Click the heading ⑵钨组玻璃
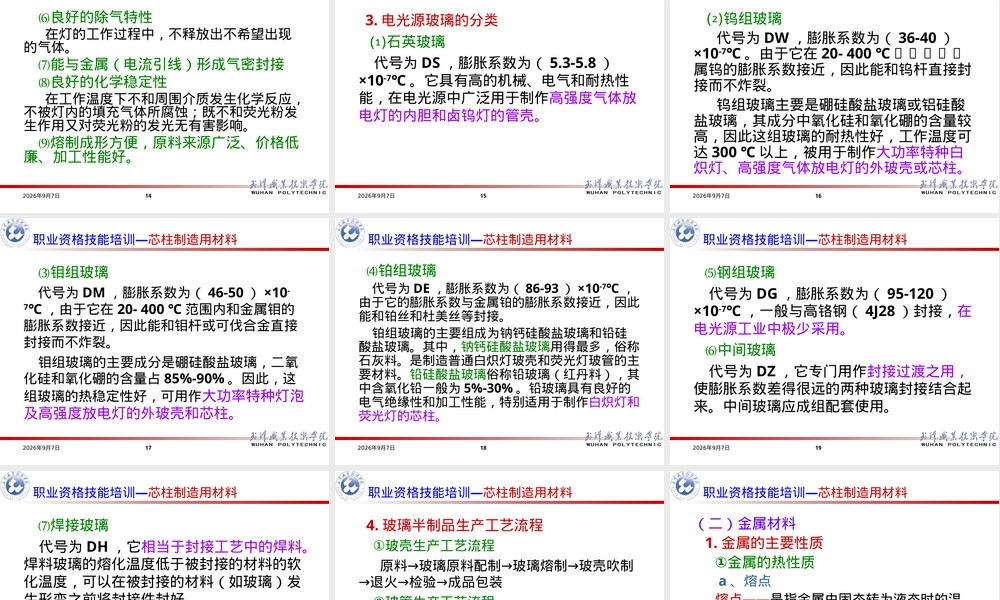 tap(744, 19)
